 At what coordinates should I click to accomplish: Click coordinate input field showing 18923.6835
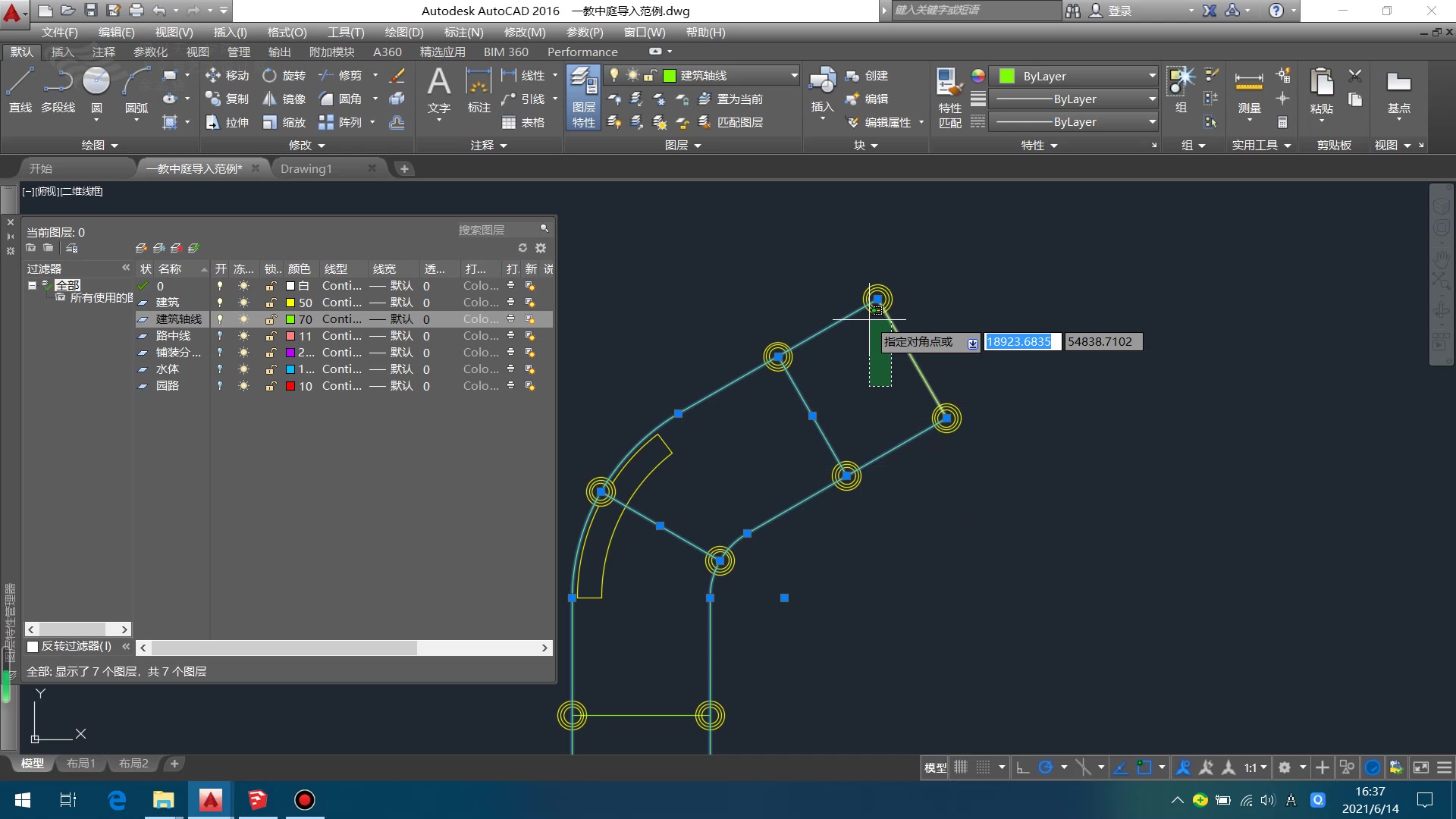pos(1019,341)
